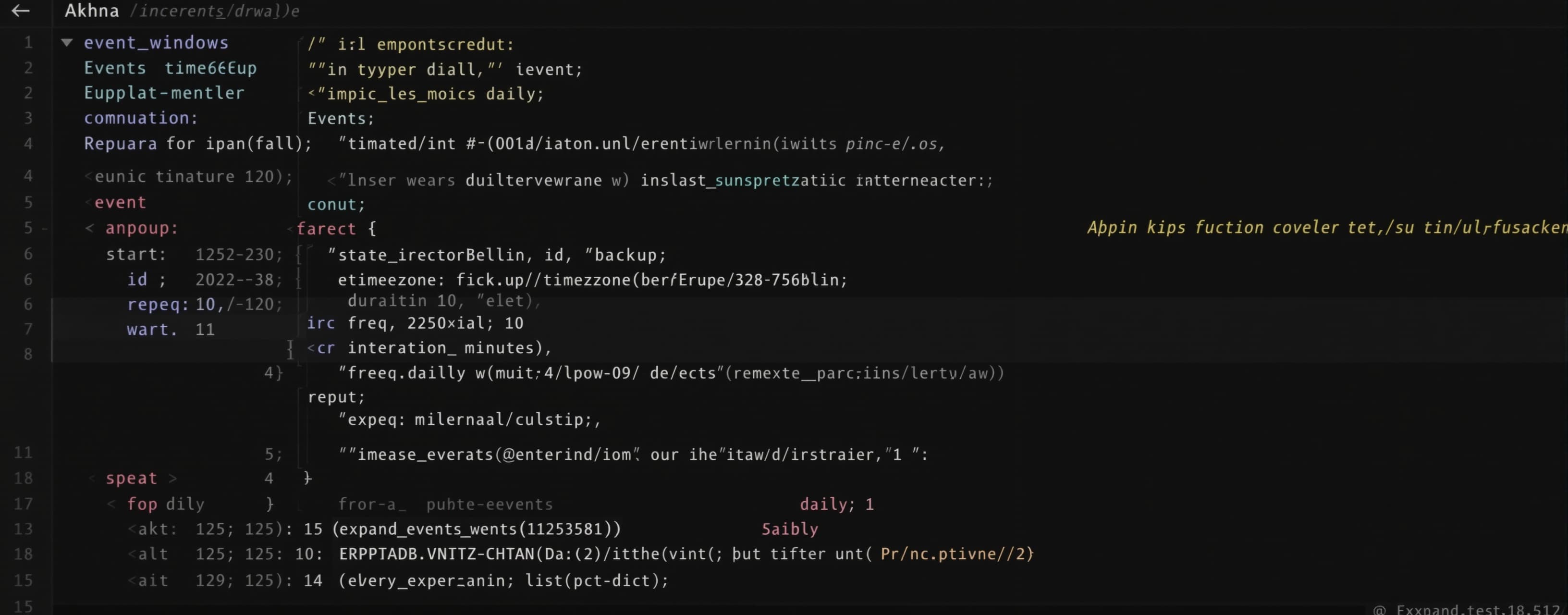Click the 'state_irectorBellin' string

coord(431,255)
